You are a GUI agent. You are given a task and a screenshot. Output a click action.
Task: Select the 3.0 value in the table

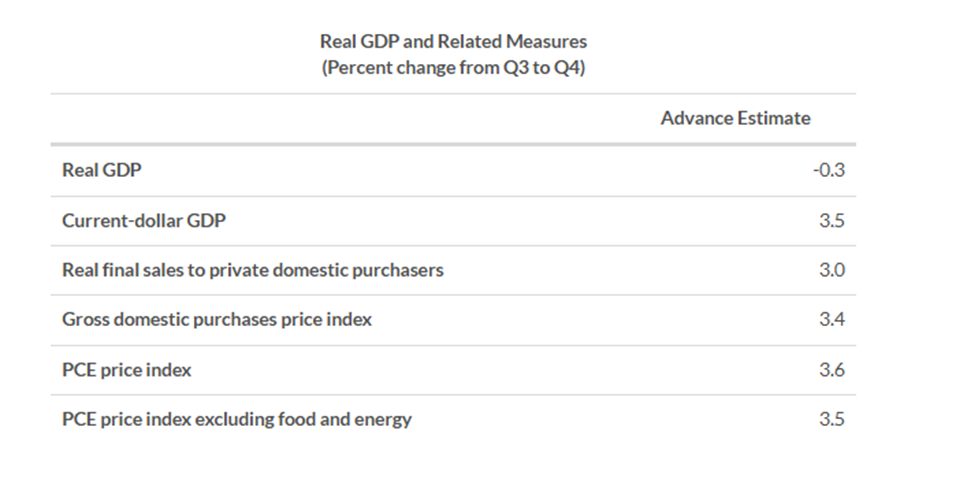832,270
